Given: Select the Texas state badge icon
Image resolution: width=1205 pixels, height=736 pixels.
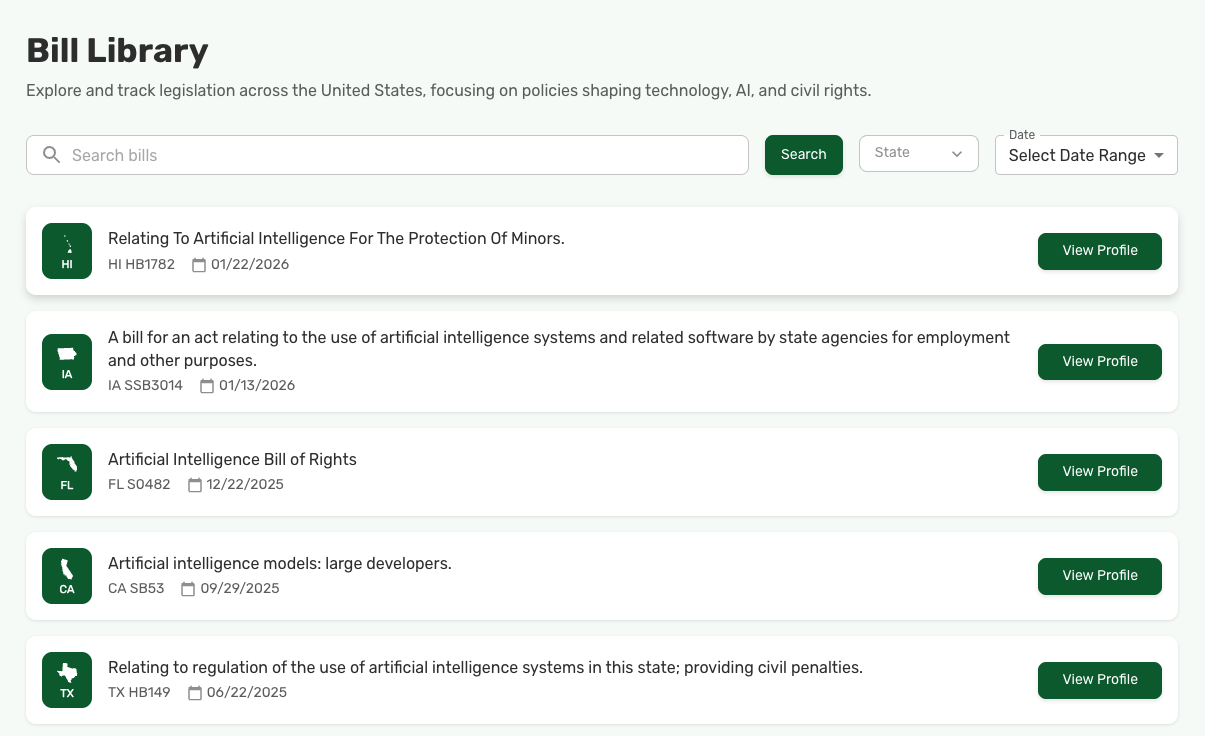Looking at the screenshot, I should click(66, 679).
